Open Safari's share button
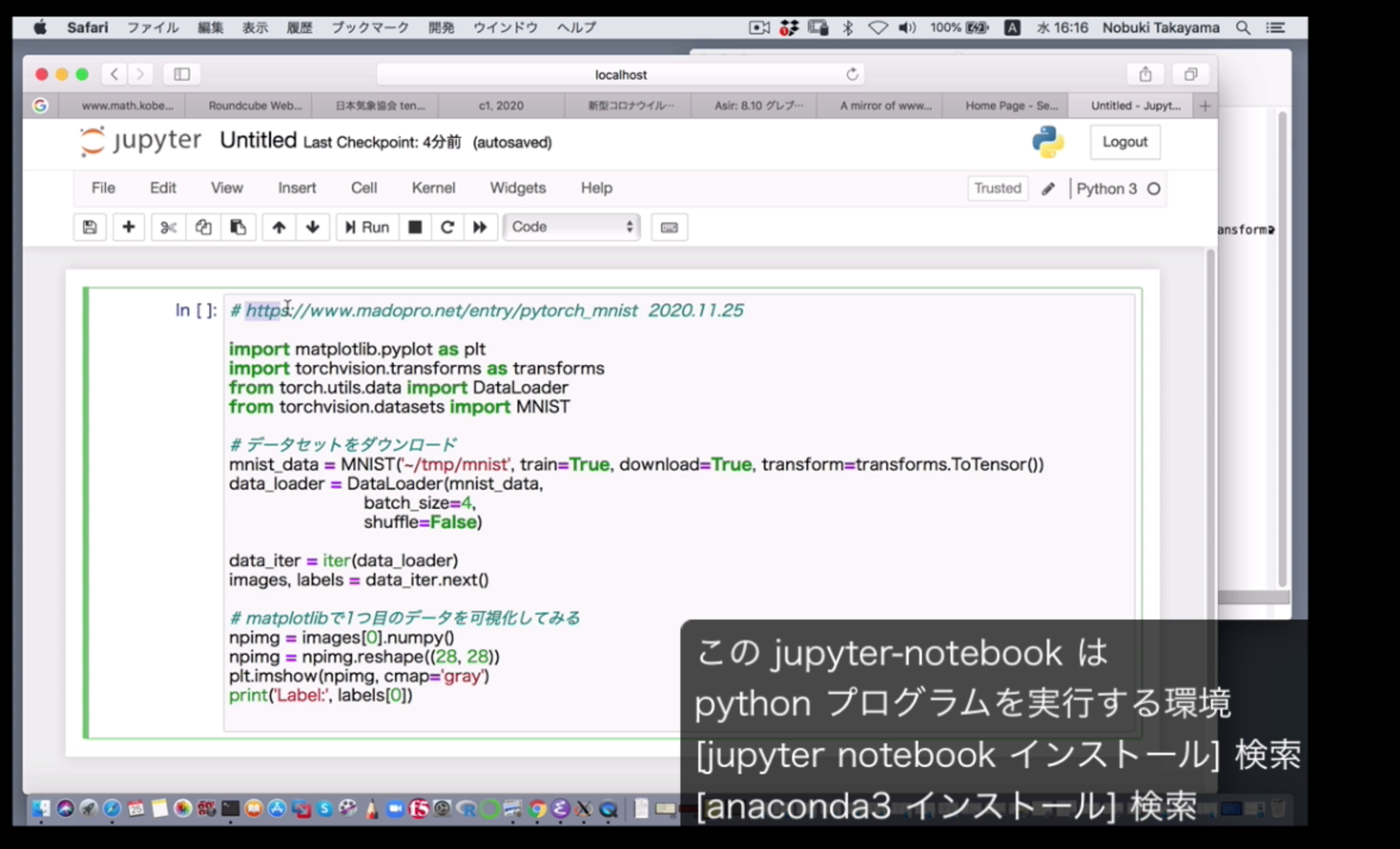1400x849 pixels. coord(1145,74)
